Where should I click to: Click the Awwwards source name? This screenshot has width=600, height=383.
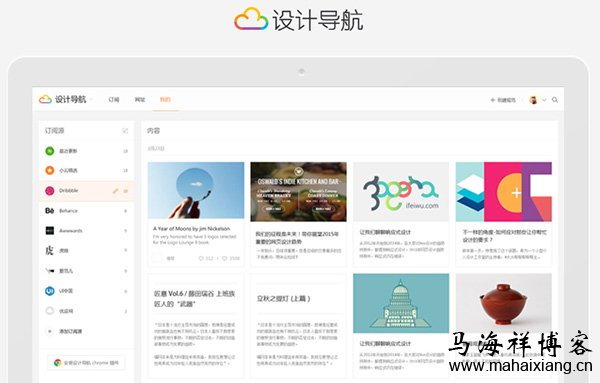71,231
